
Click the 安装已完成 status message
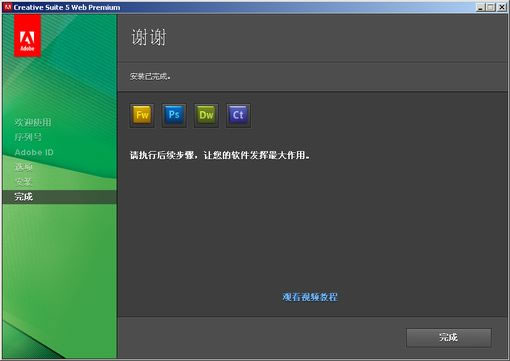point(150,77)
